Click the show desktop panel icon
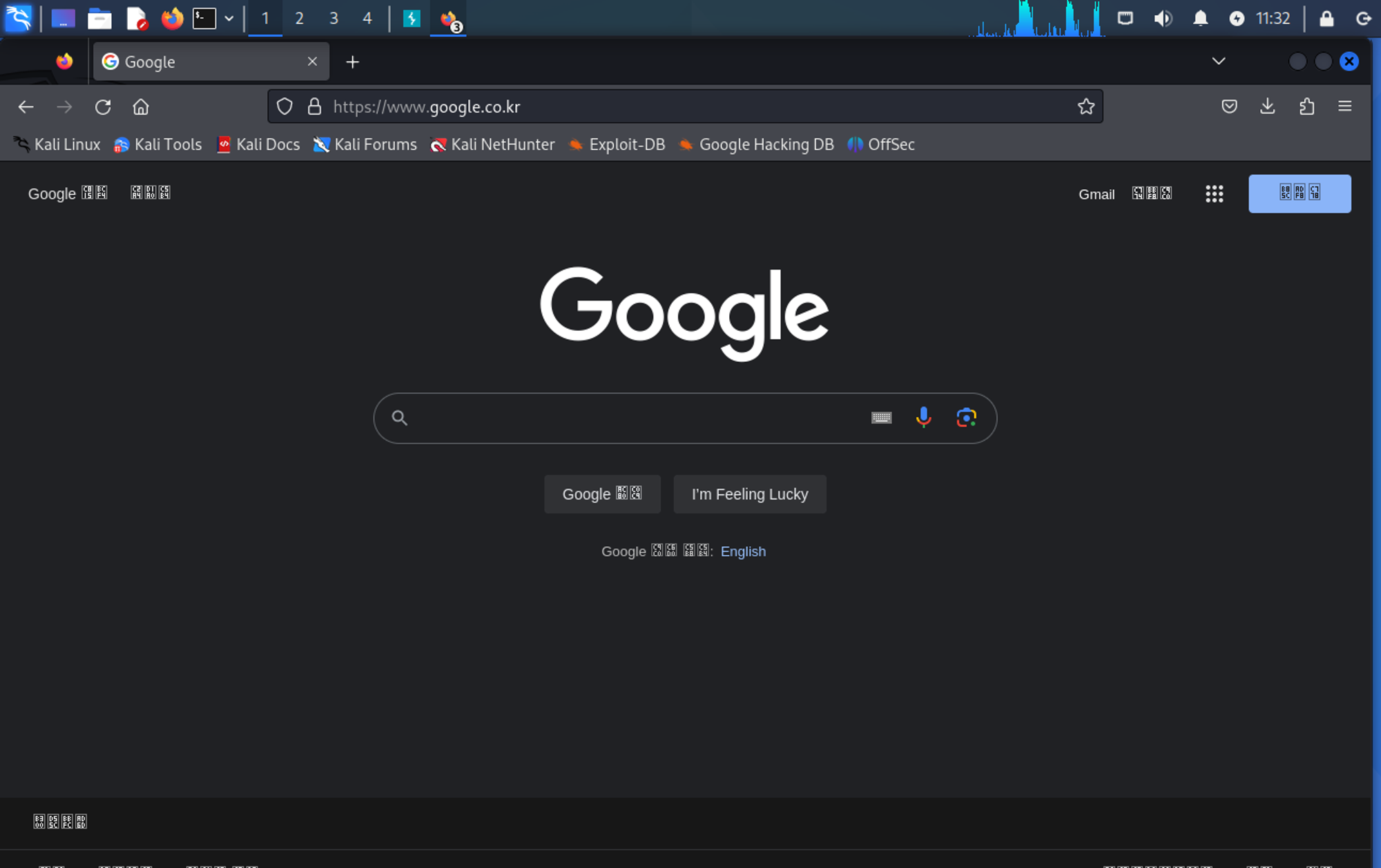This screenshot has height=868, width=1381. pyautogui.click(x=63, y=18)
